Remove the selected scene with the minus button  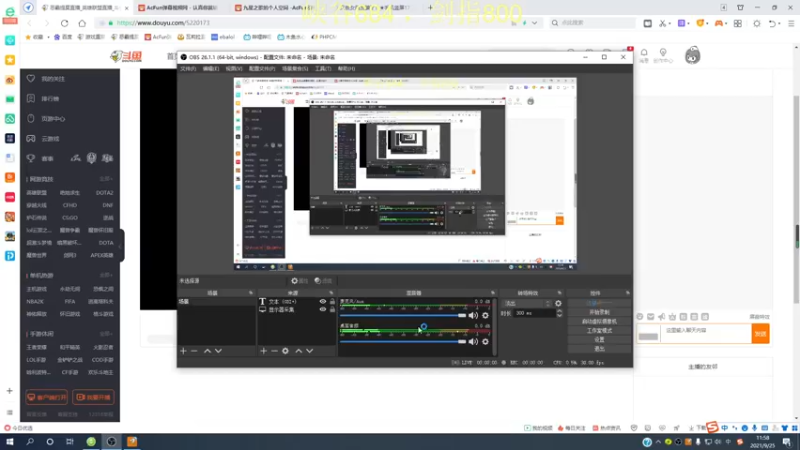[x=194, y=351]
